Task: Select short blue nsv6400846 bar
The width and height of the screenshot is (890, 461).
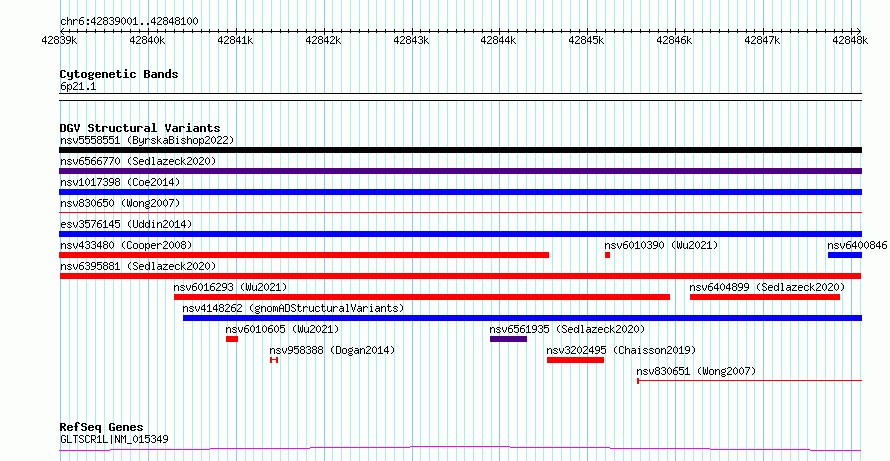Action: (x=845, y=255)
